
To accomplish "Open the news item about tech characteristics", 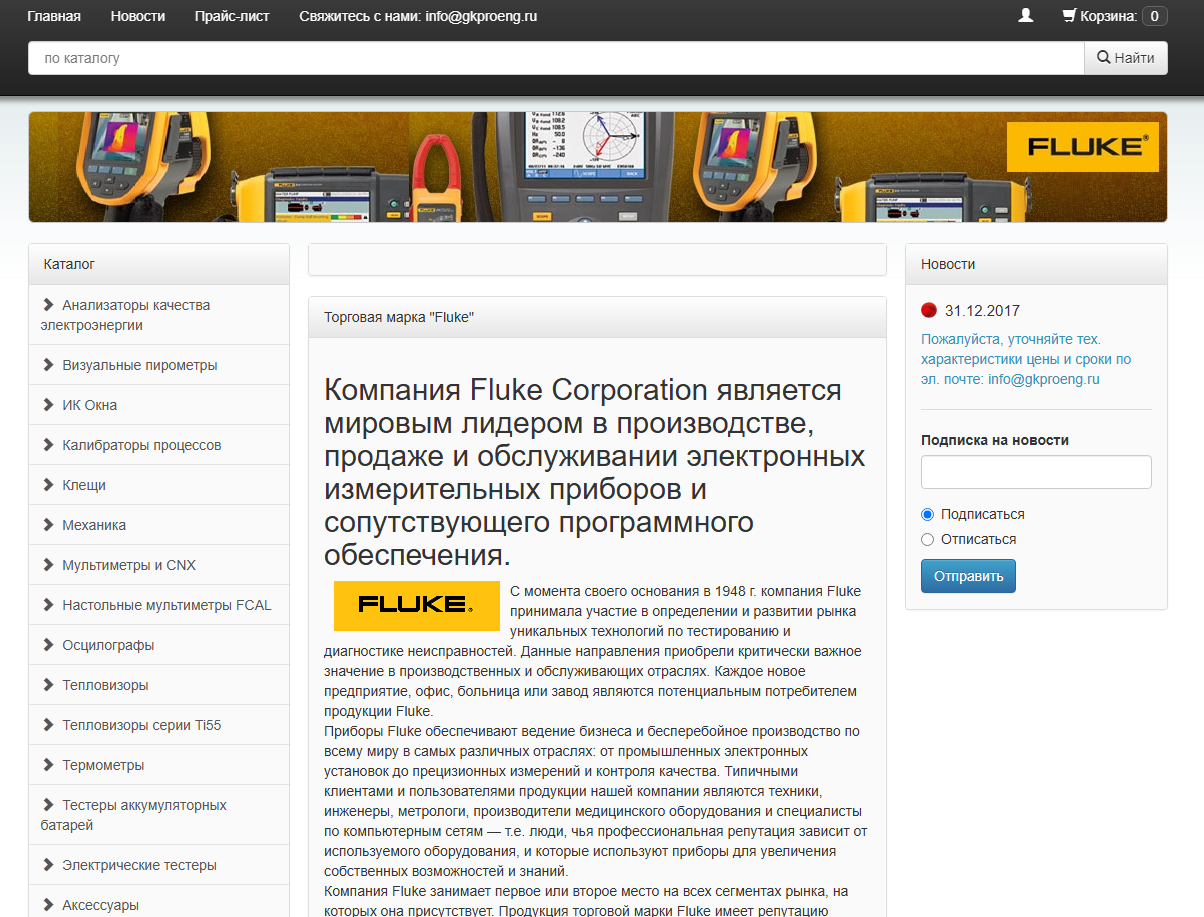I will pyautogui.click(x=1026, y=359).
